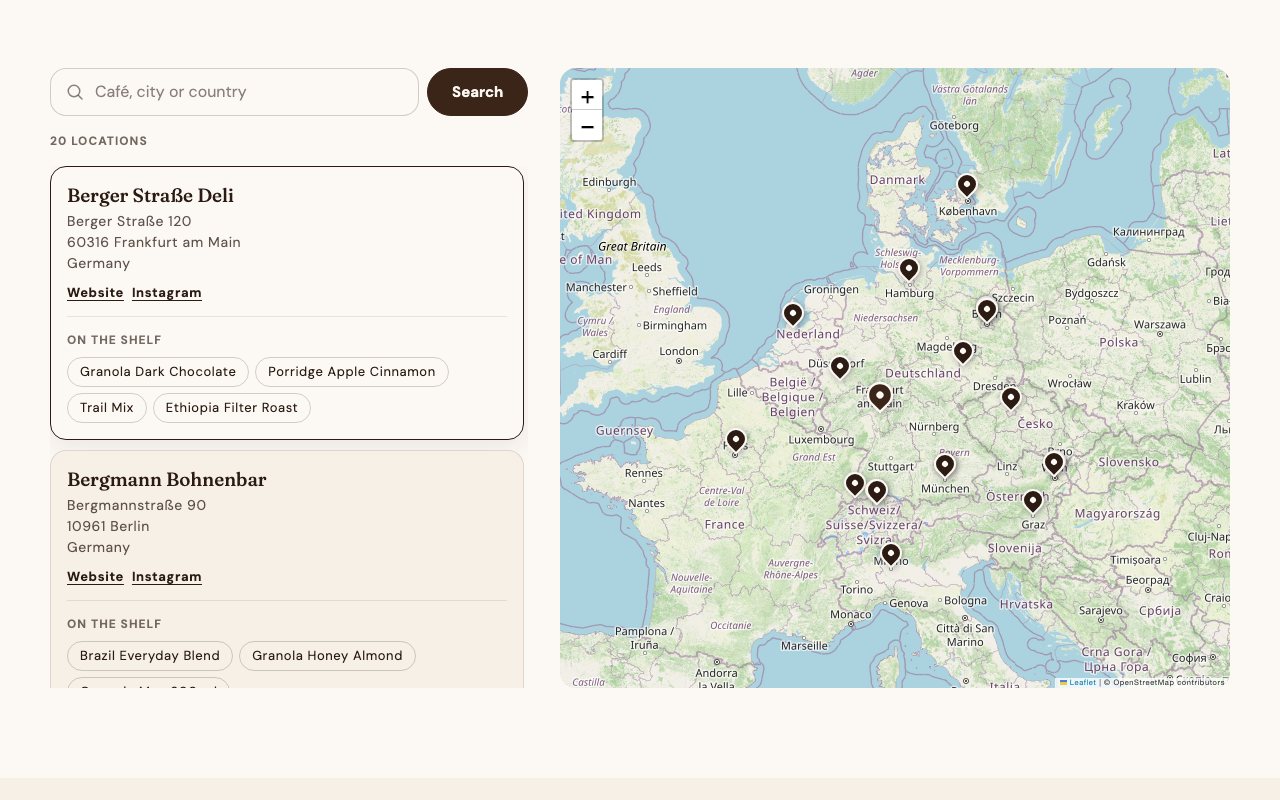Zoom in on the map

(587, 97)
